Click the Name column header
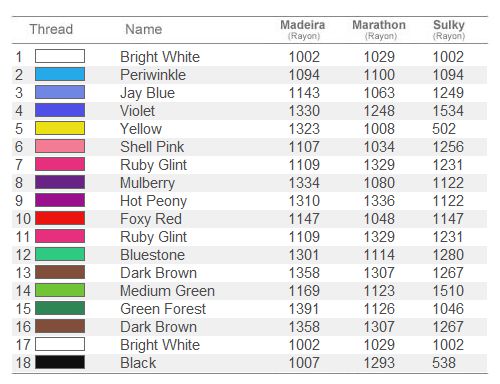 (144, 29)
